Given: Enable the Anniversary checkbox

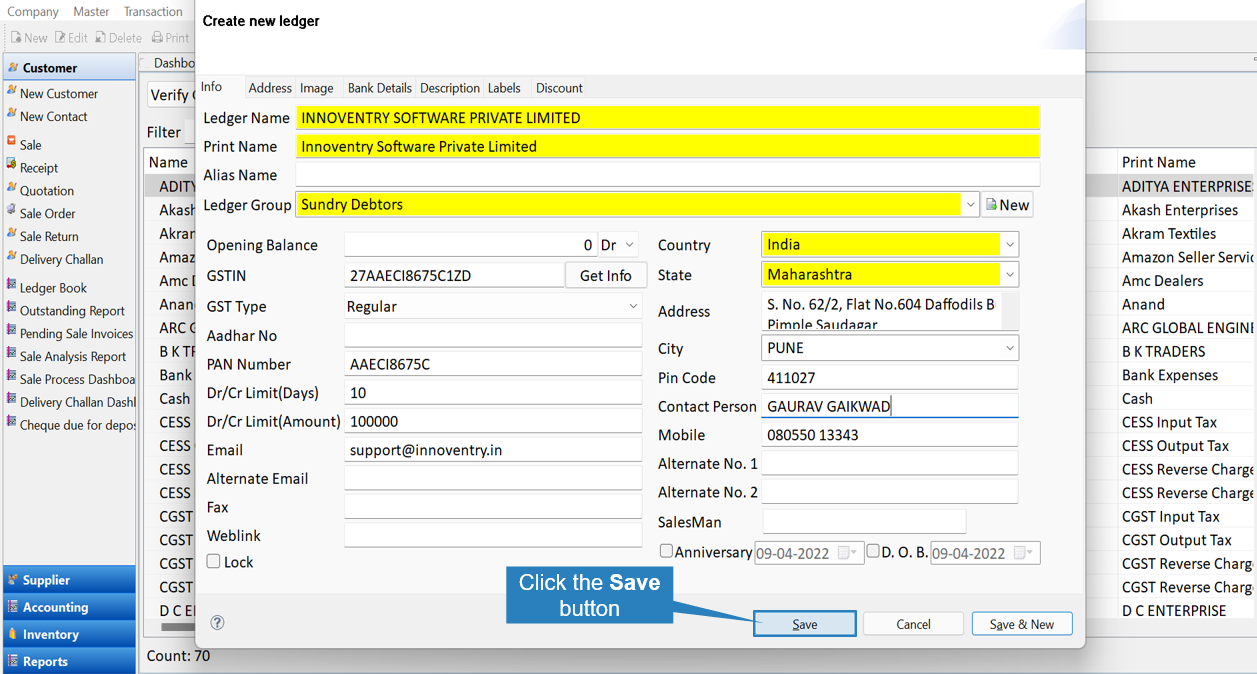Looking at the screenshot, I should 666,551.
